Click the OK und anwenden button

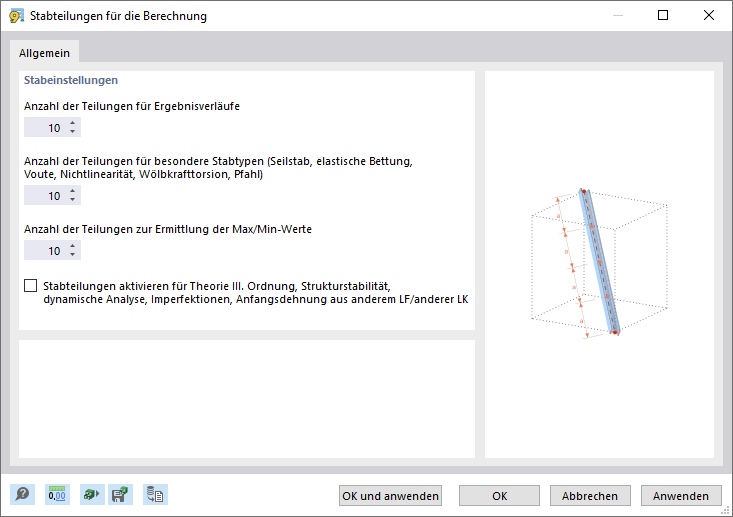point(390,495)
